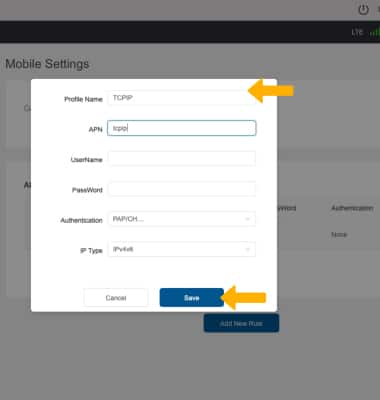Open the IP Type IPv4v6 combo box
380x400 pixels.
click(x=182, y=249)
